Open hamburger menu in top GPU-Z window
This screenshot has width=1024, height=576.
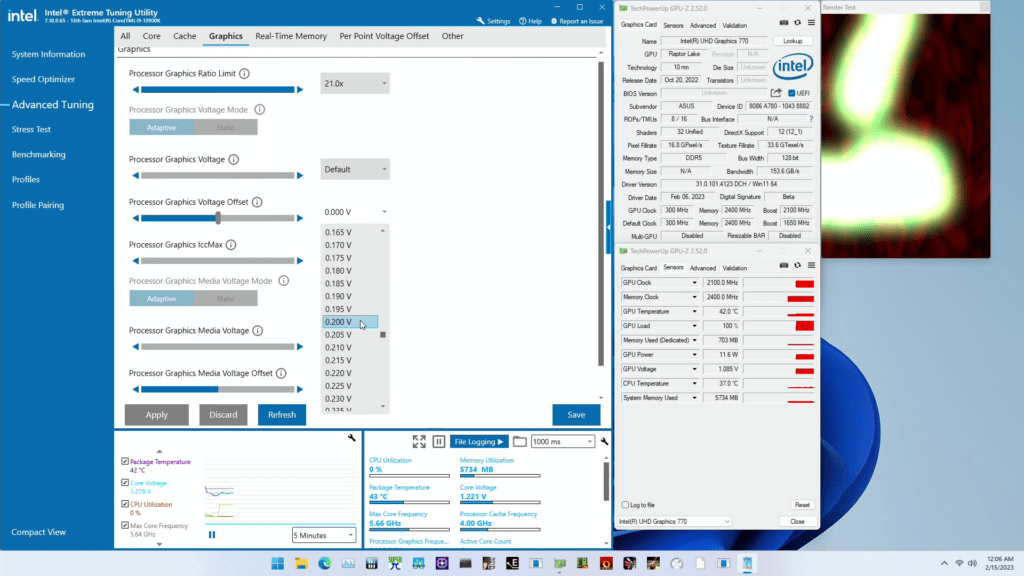click(x=811, y=23)
